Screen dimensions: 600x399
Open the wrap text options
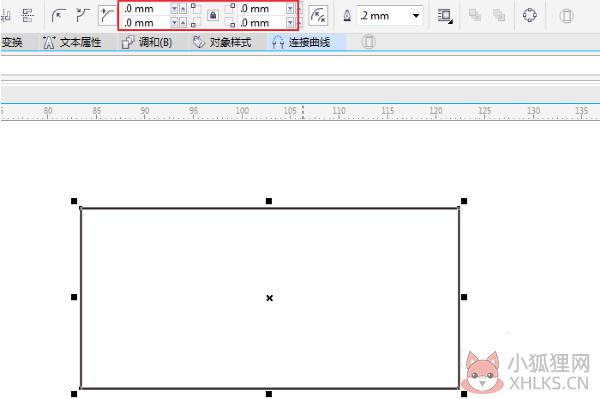click(445, 16)
